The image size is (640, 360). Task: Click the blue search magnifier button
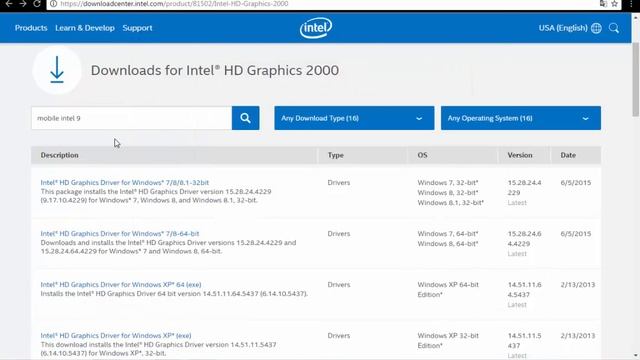[x=245, y=118]
